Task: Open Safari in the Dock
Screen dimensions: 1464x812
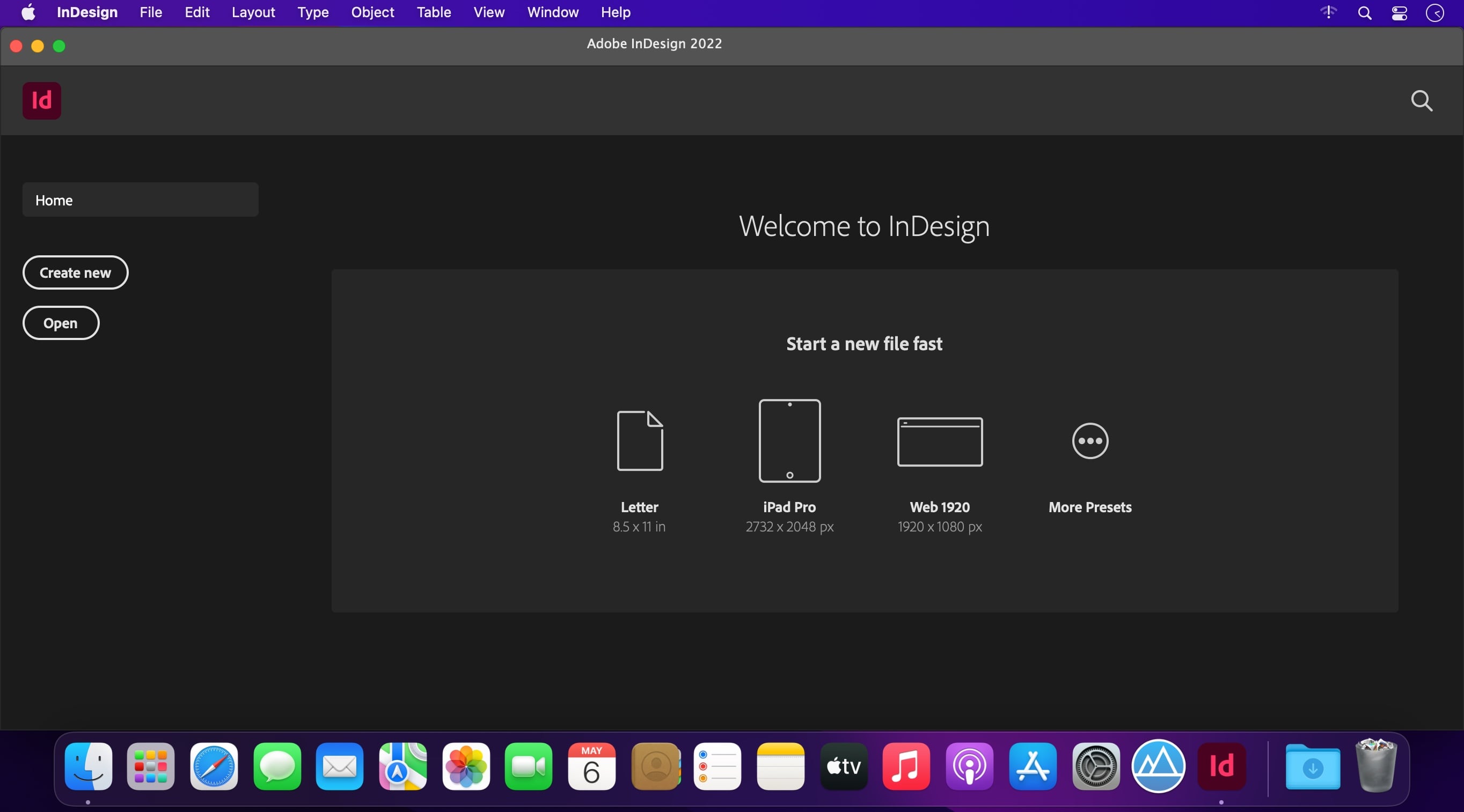Action: (214, 766)
